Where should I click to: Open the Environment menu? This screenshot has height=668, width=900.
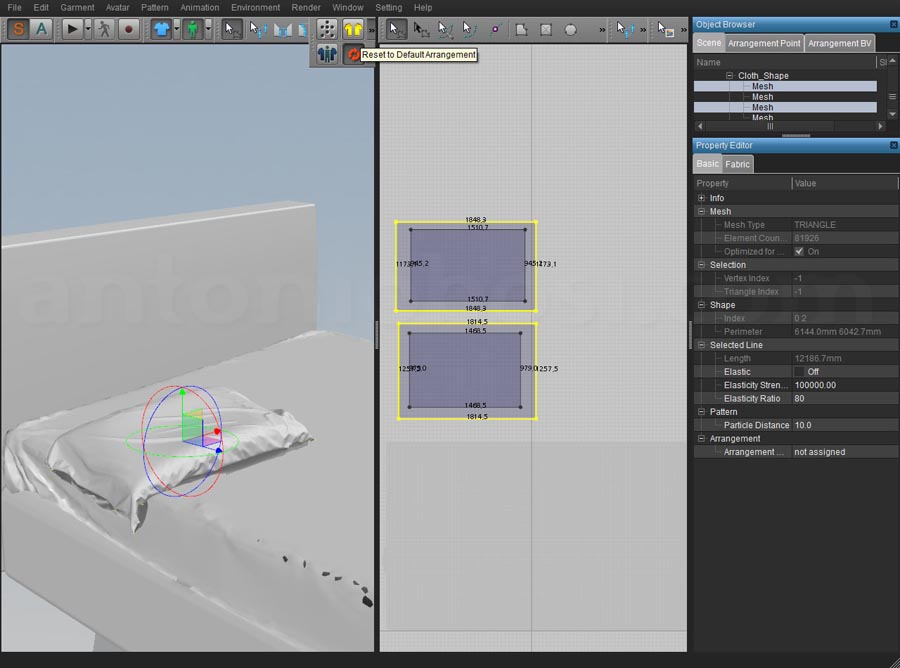[255, 7]
